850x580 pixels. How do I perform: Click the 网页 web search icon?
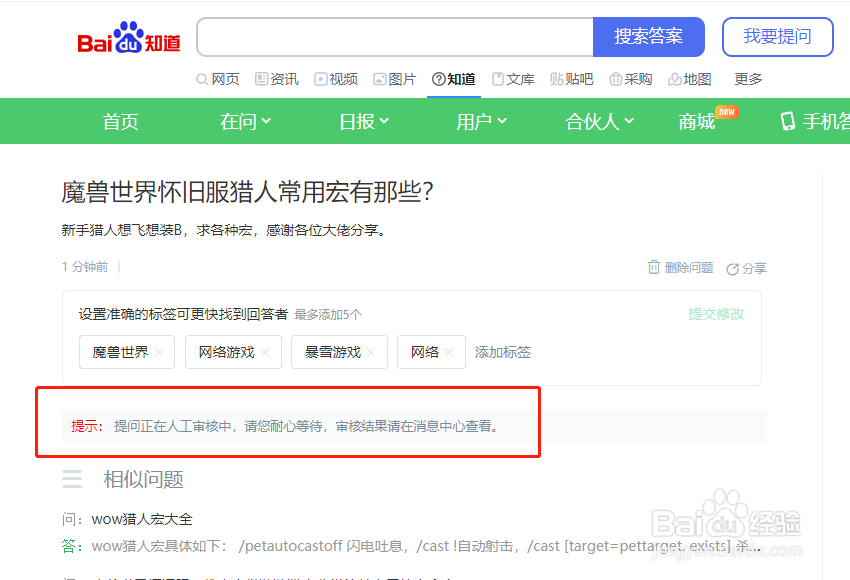point(201,79)
